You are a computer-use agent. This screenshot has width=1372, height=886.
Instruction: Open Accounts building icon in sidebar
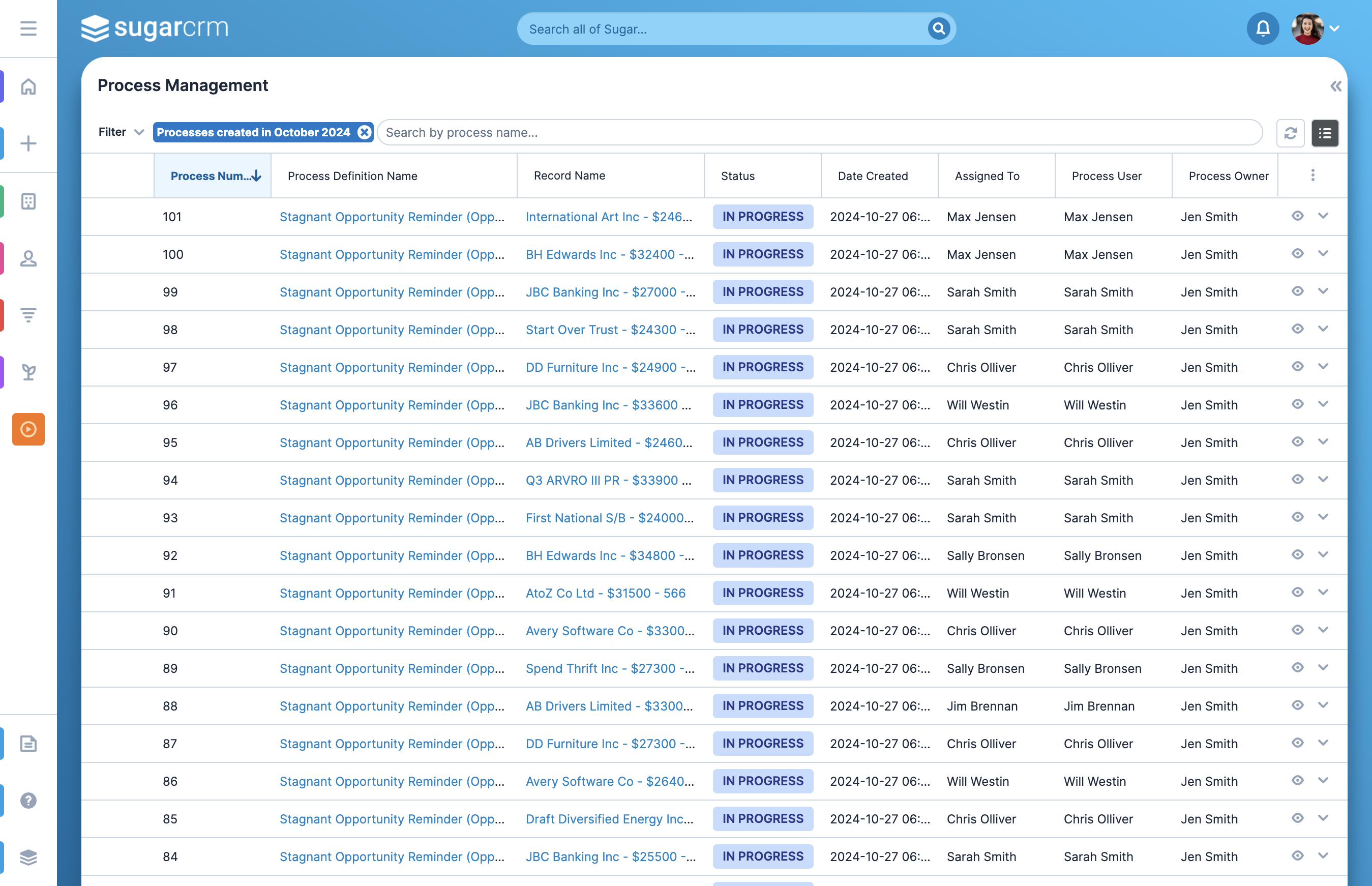coord(28,201)
